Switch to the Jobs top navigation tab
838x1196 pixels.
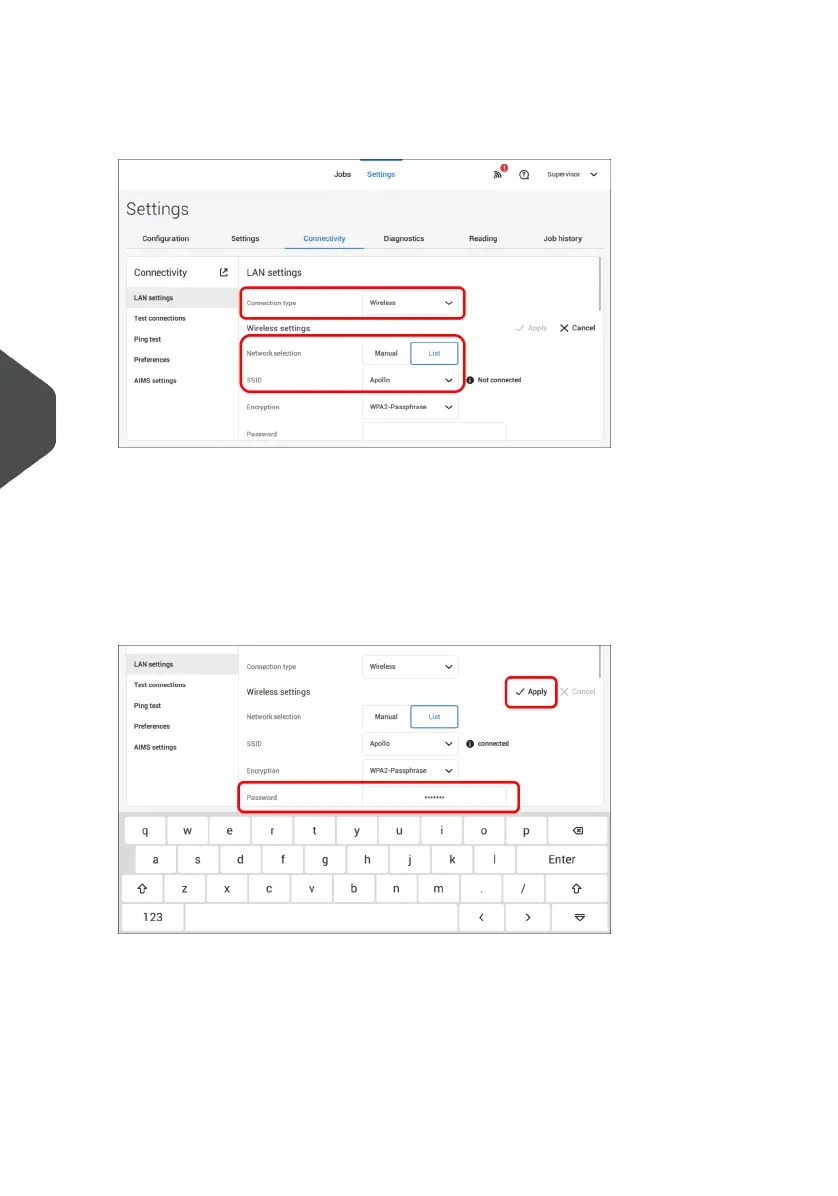[342, 175]
